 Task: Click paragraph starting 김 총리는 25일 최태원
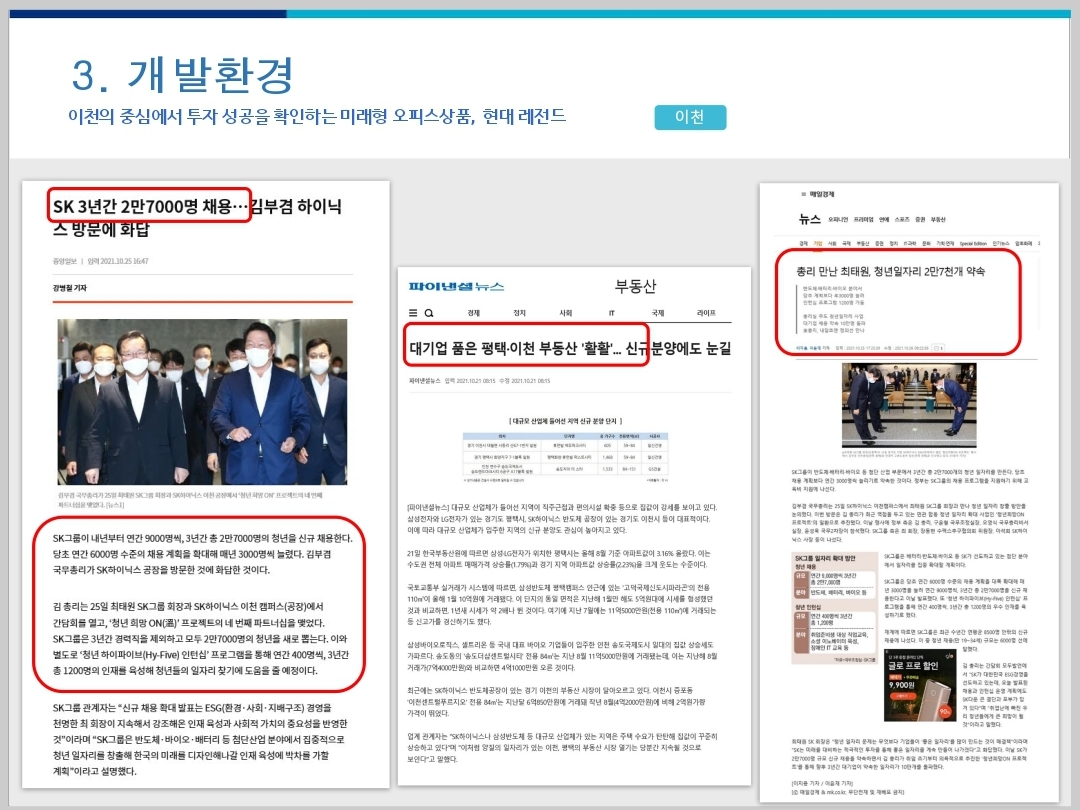click(201, 638)
